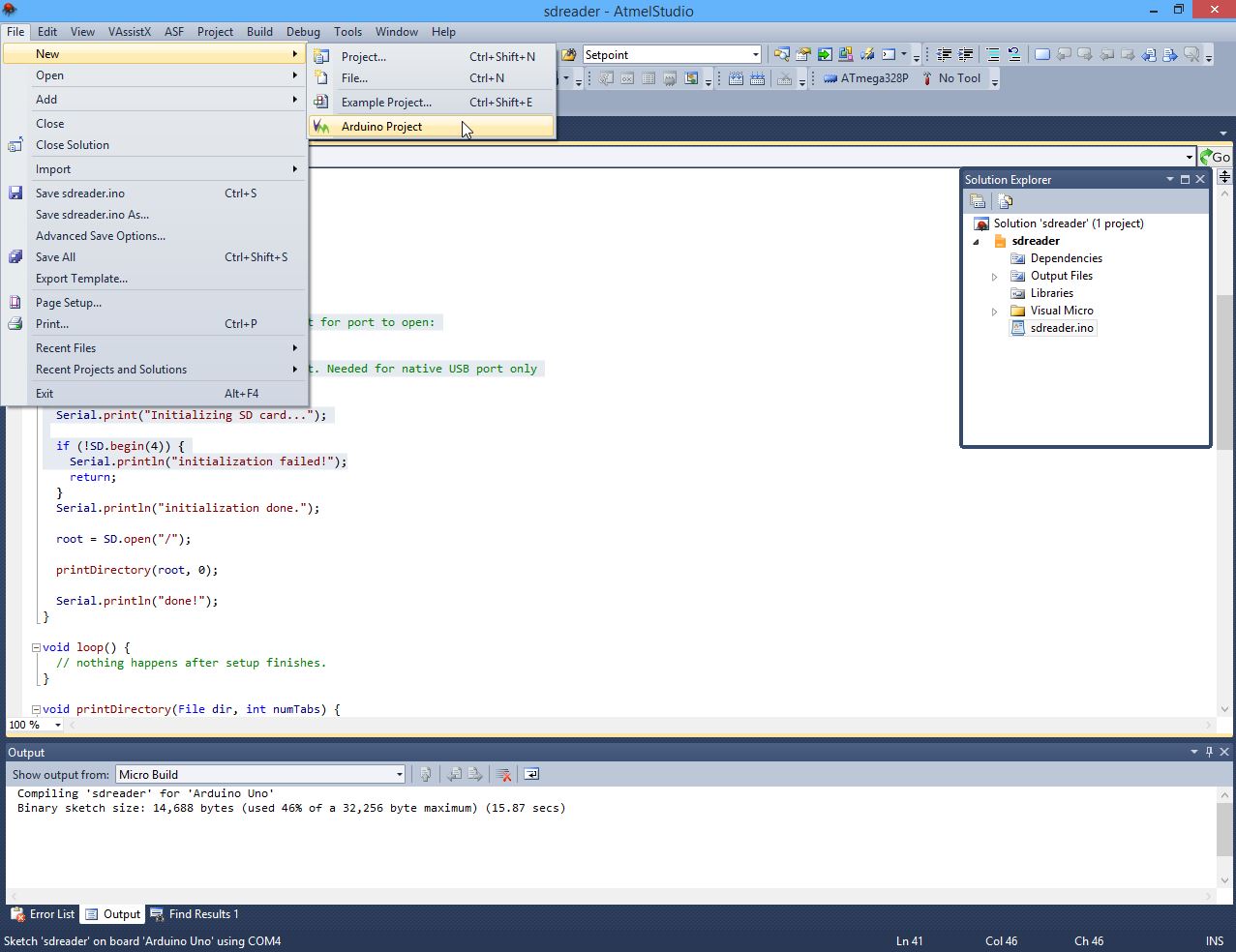Open the VAssistX menu

coord(130,31)
